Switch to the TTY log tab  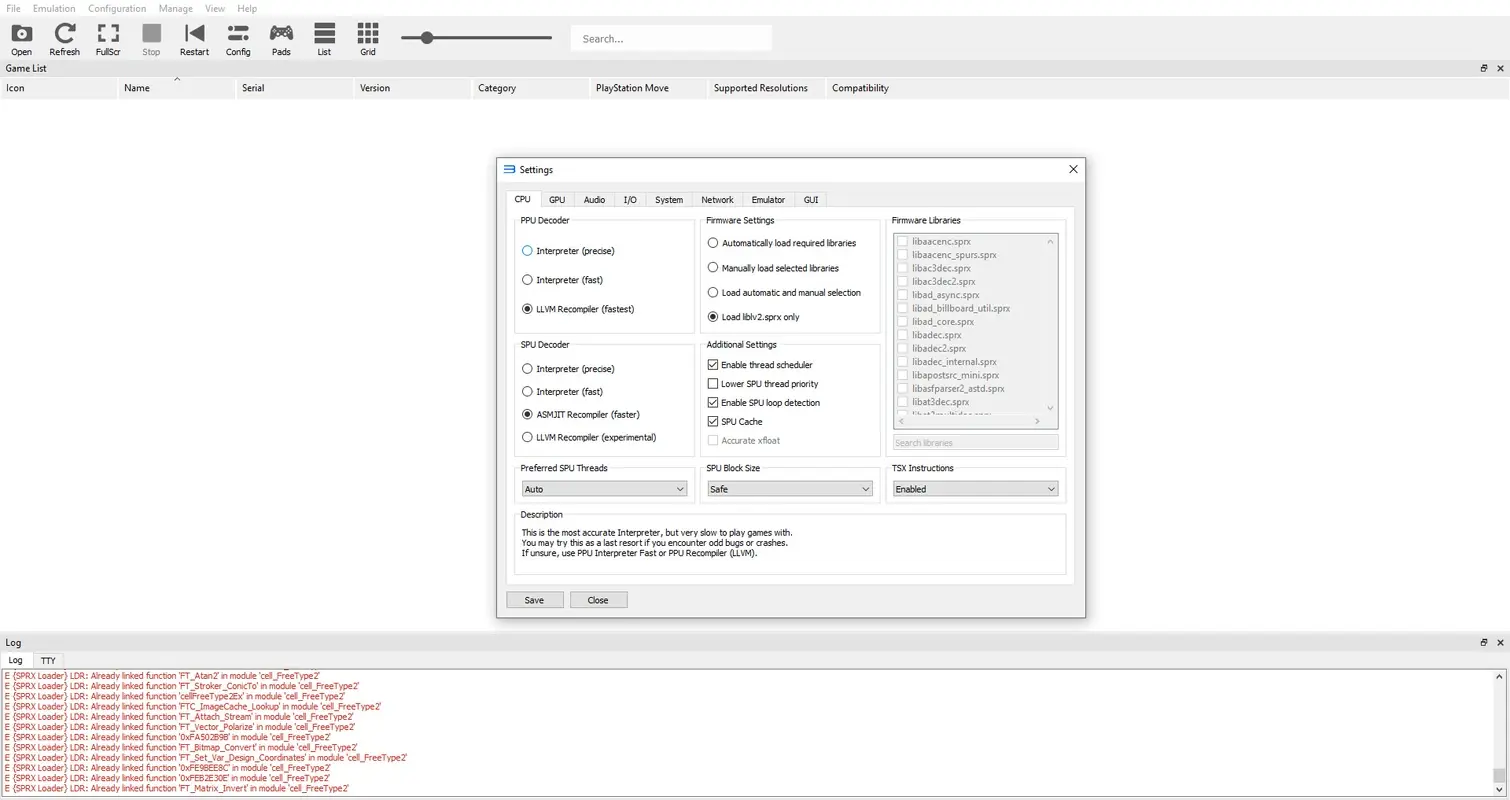click(x=48, y=660)
